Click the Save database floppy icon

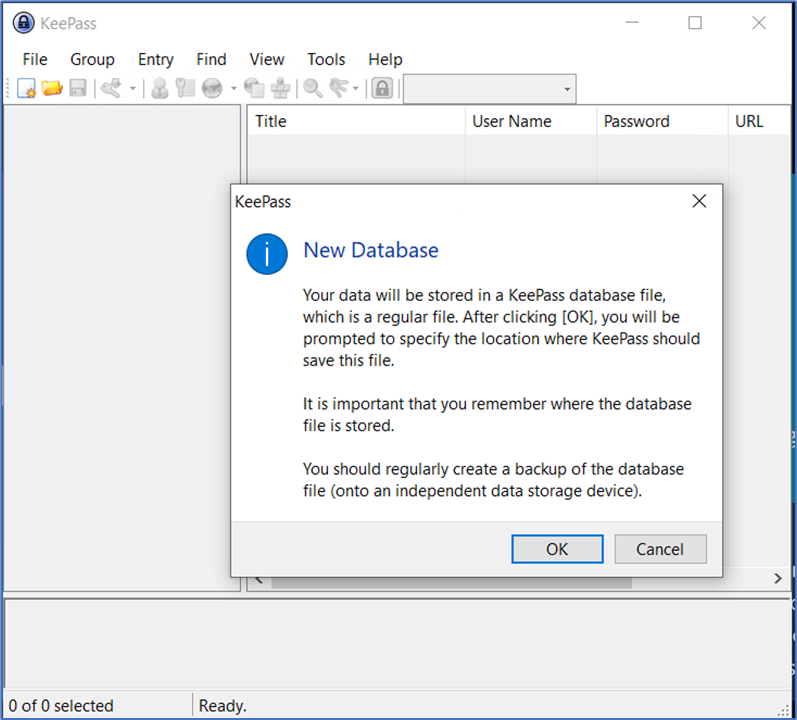(x=78, y=88)
